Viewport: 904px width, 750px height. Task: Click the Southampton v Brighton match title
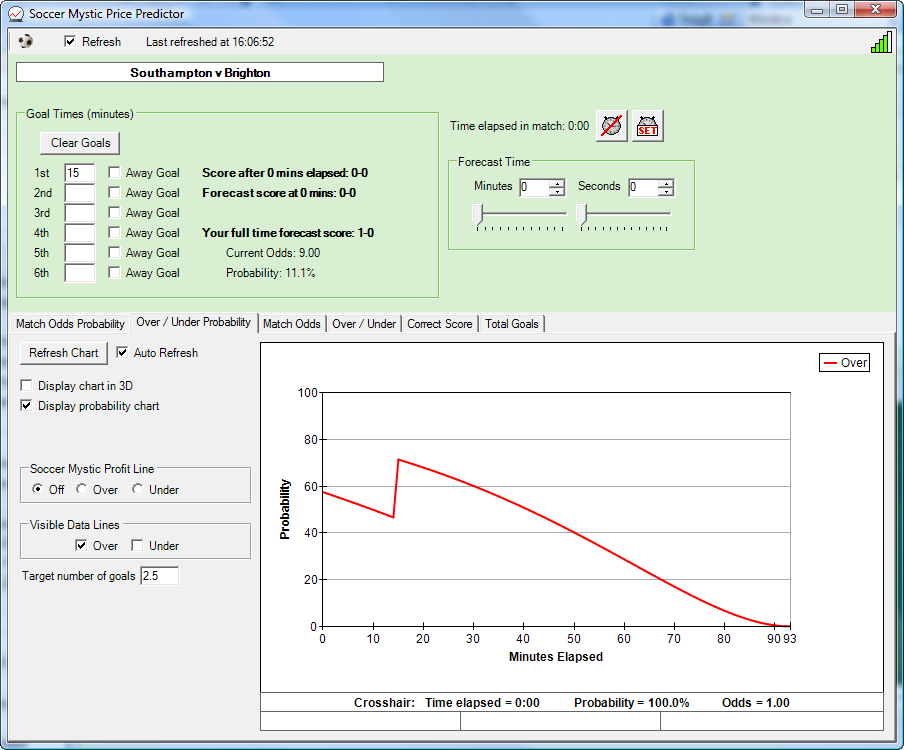199,73
